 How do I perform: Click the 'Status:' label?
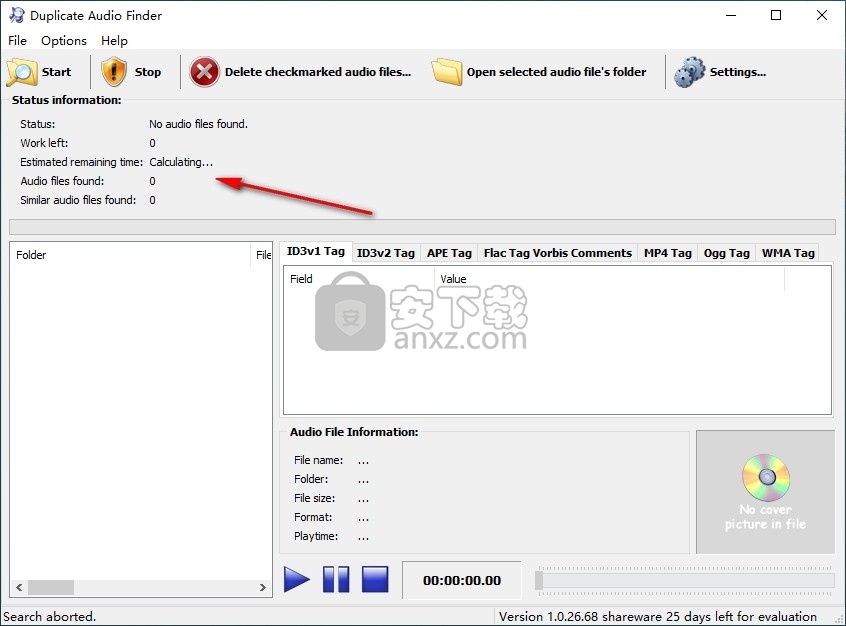[38, 124]
